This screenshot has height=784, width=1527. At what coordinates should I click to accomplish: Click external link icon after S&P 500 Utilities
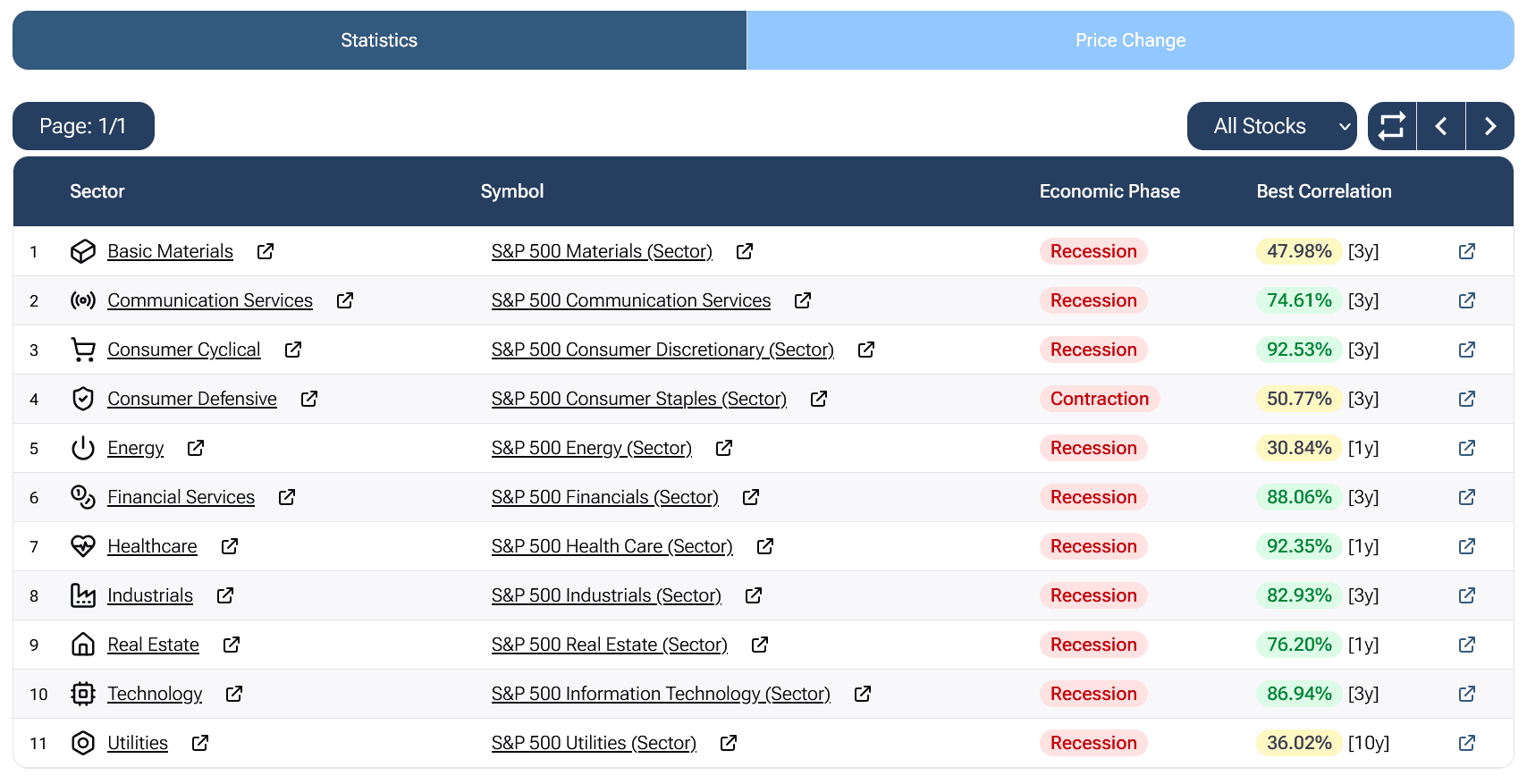[x=729, y=743]
